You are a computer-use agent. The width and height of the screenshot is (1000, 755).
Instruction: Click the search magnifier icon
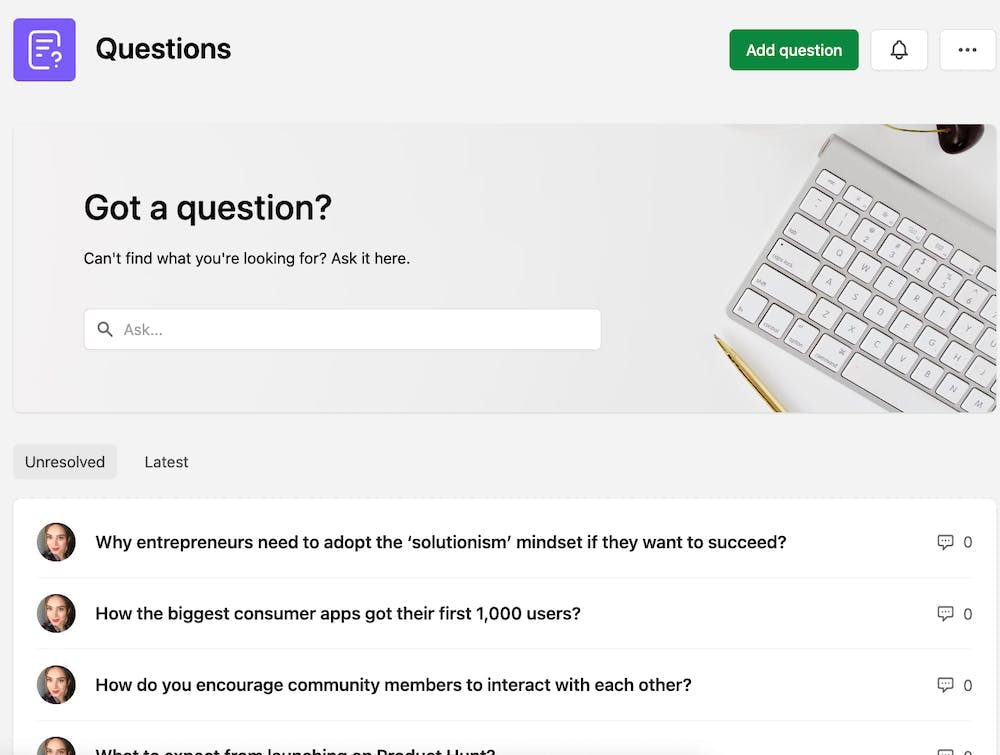coord(105,329)
